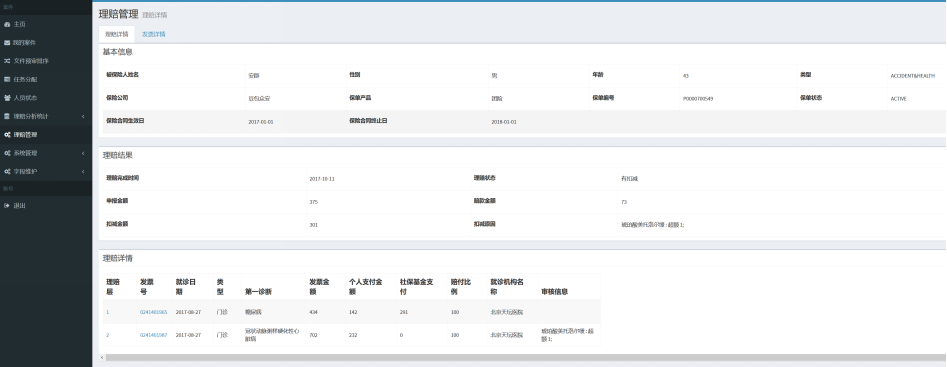The width and height of the screenshot is (947, 367).
Task: Click the 理赔结果 section title
Action: (117, 156)
